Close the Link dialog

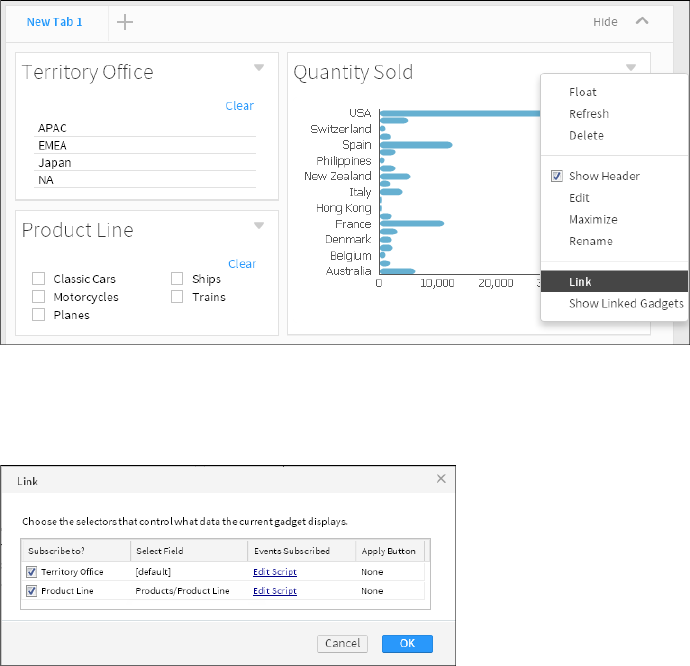(442, 480)
